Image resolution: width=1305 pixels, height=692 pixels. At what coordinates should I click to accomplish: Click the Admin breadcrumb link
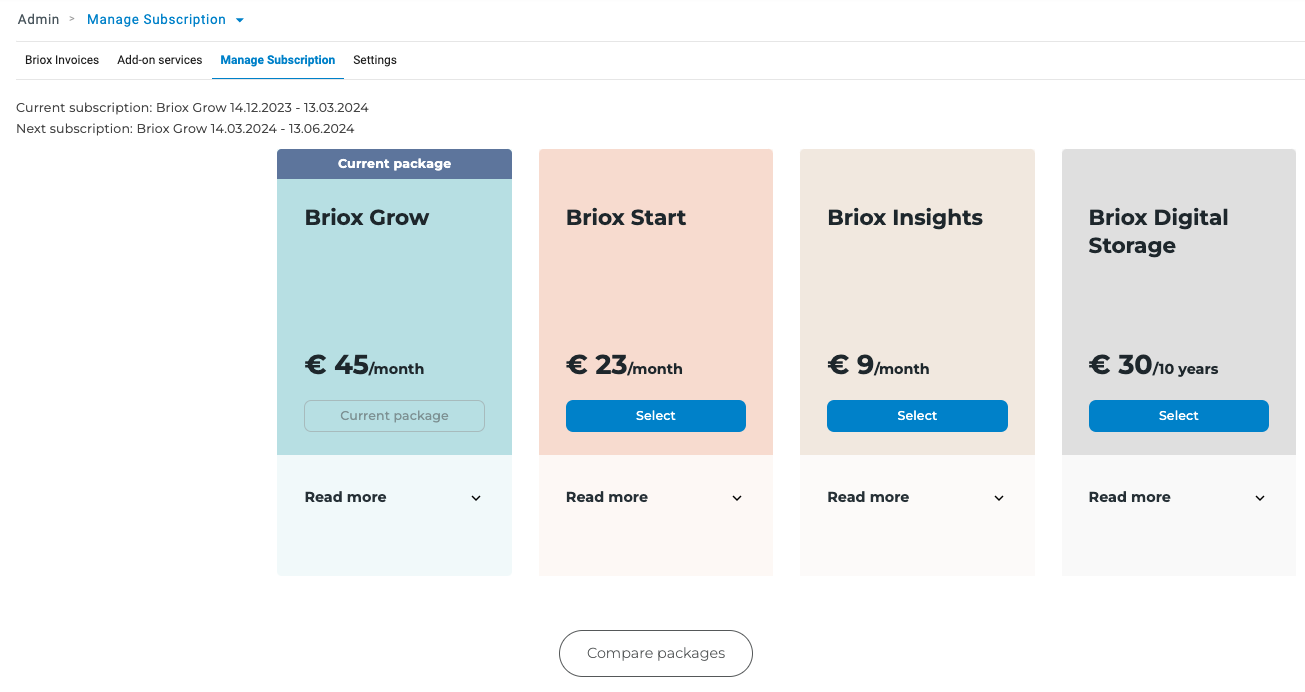tap(39, 20)
